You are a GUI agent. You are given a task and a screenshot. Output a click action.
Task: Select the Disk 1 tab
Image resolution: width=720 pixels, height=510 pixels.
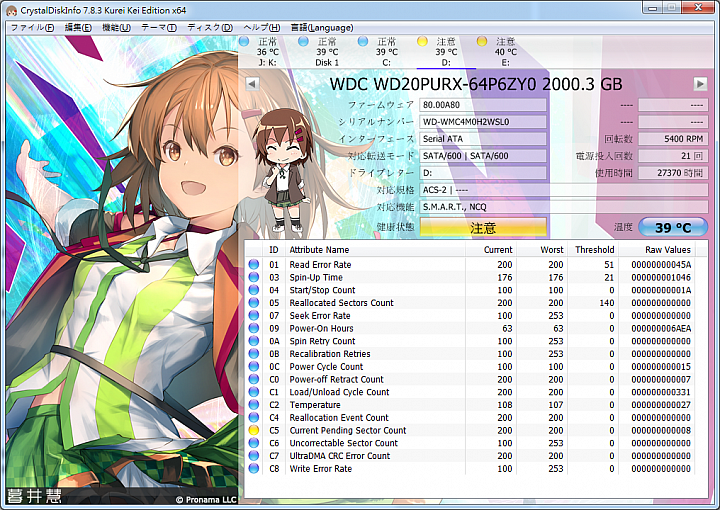pyautogui.click(x=327, y=52)
